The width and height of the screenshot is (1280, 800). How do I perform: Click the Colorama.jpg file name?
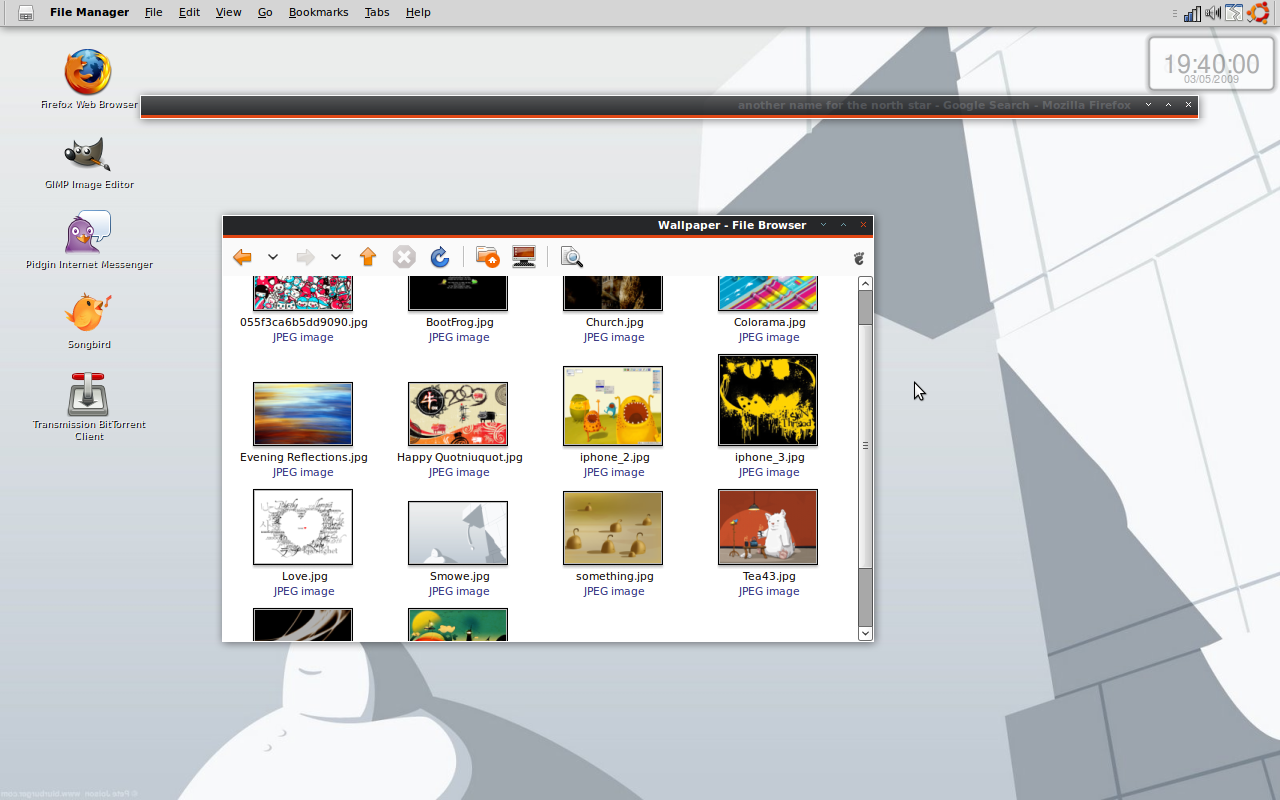coord(769,323)
